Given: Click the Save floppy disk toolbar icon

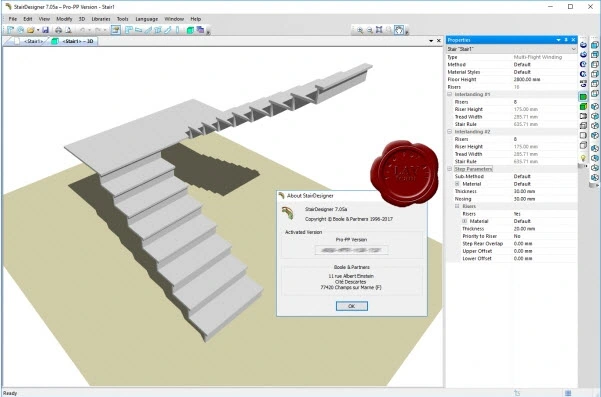Looking at the screenshot, I should point(45,30).
